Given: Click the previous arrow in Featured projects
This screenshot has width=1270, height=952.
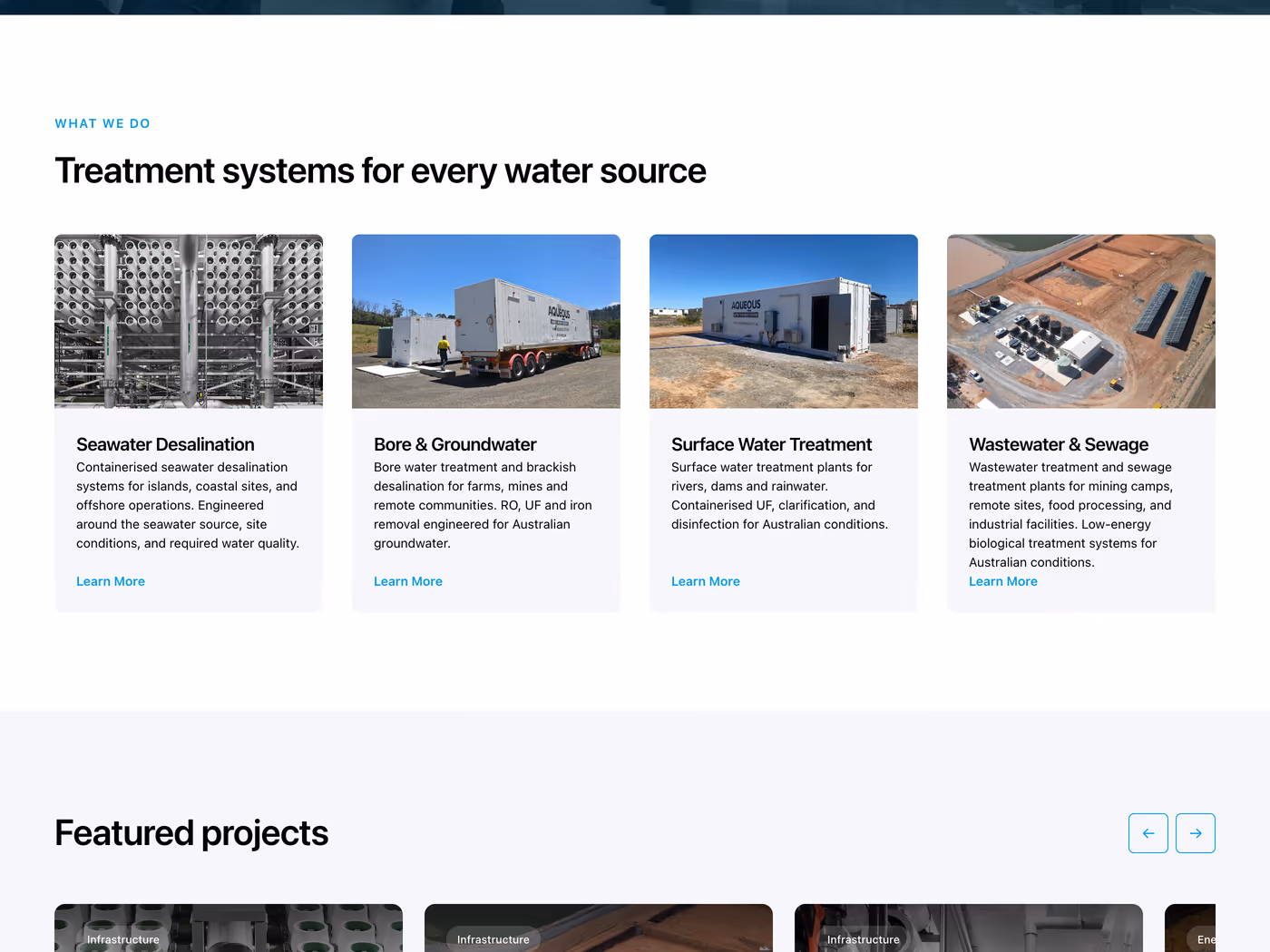Looking at the screenshot, I should point(1148,833).
